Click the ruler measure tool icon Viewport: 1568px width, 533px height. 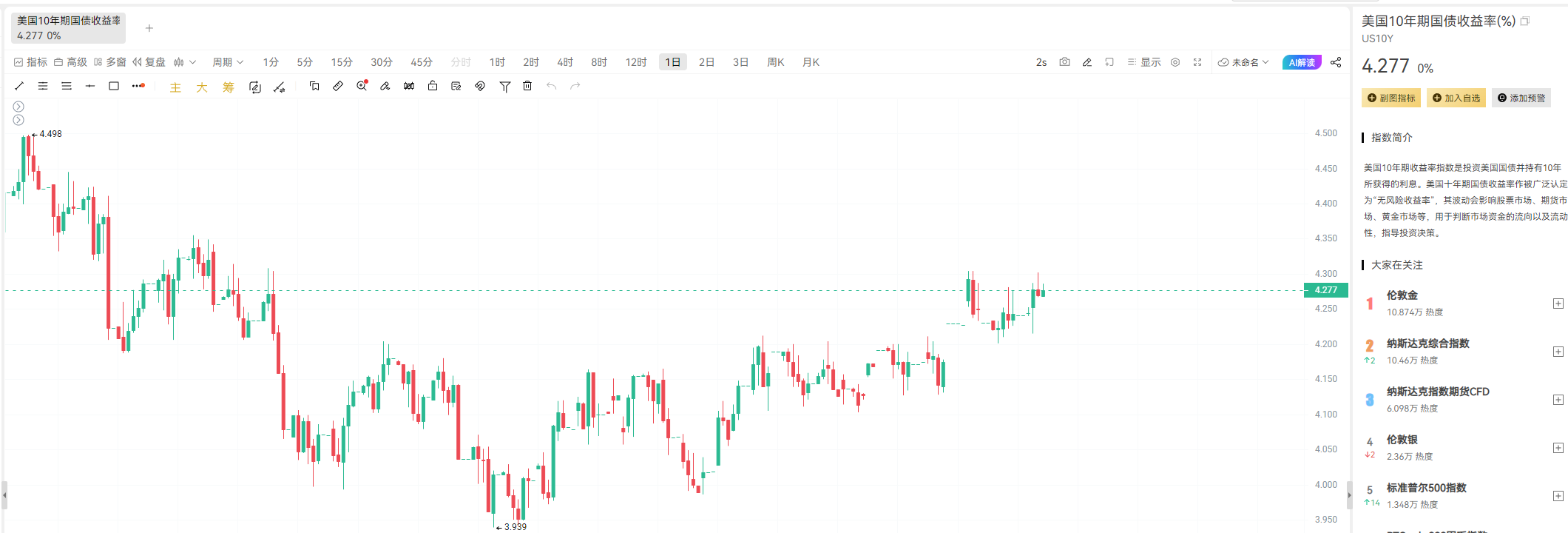338,87
